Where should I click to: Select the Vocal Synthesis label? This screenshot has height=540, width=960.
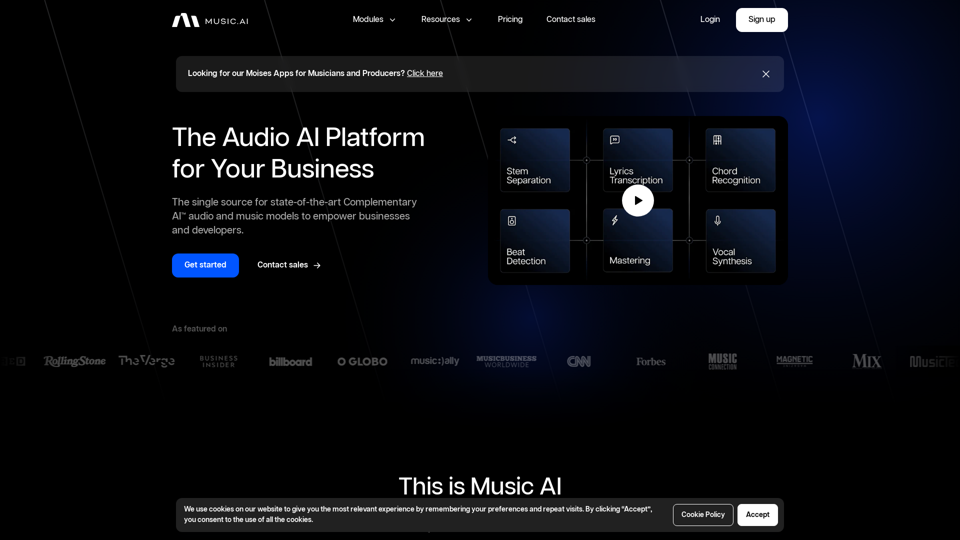coord(732,257)
